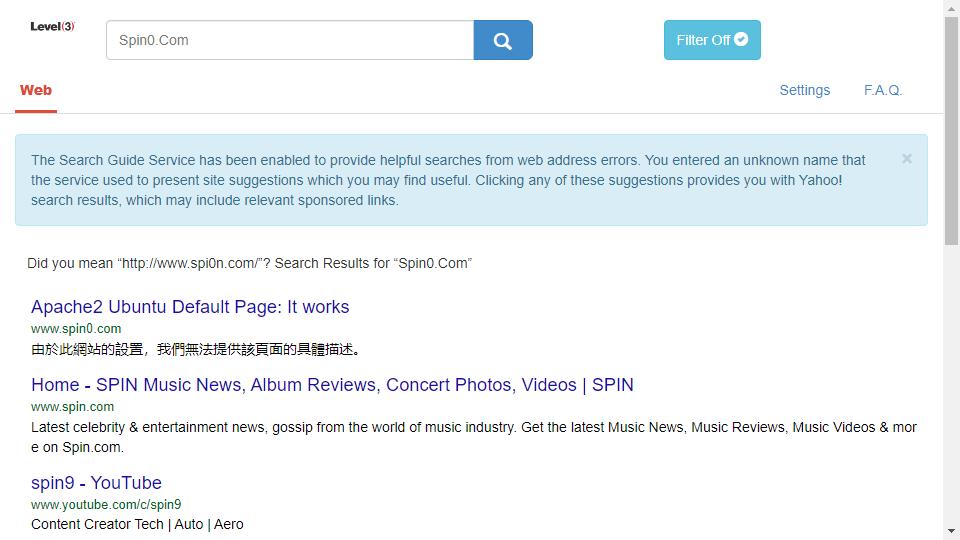
Task: Click the Search Guide Service notice text
Action: point(448,180)
